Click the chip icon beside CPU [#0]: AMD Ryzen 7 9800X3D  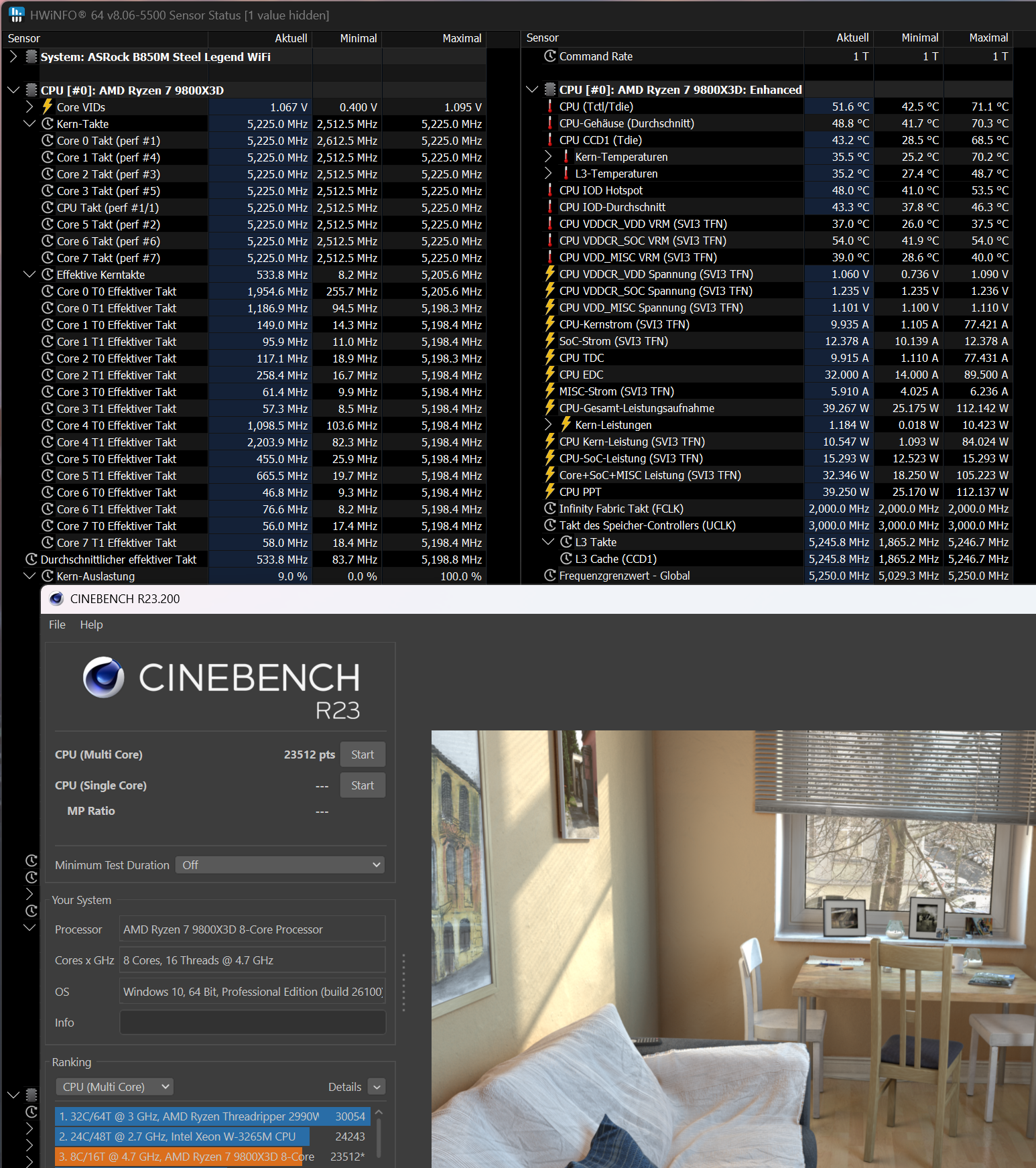(x=31, y=90)
